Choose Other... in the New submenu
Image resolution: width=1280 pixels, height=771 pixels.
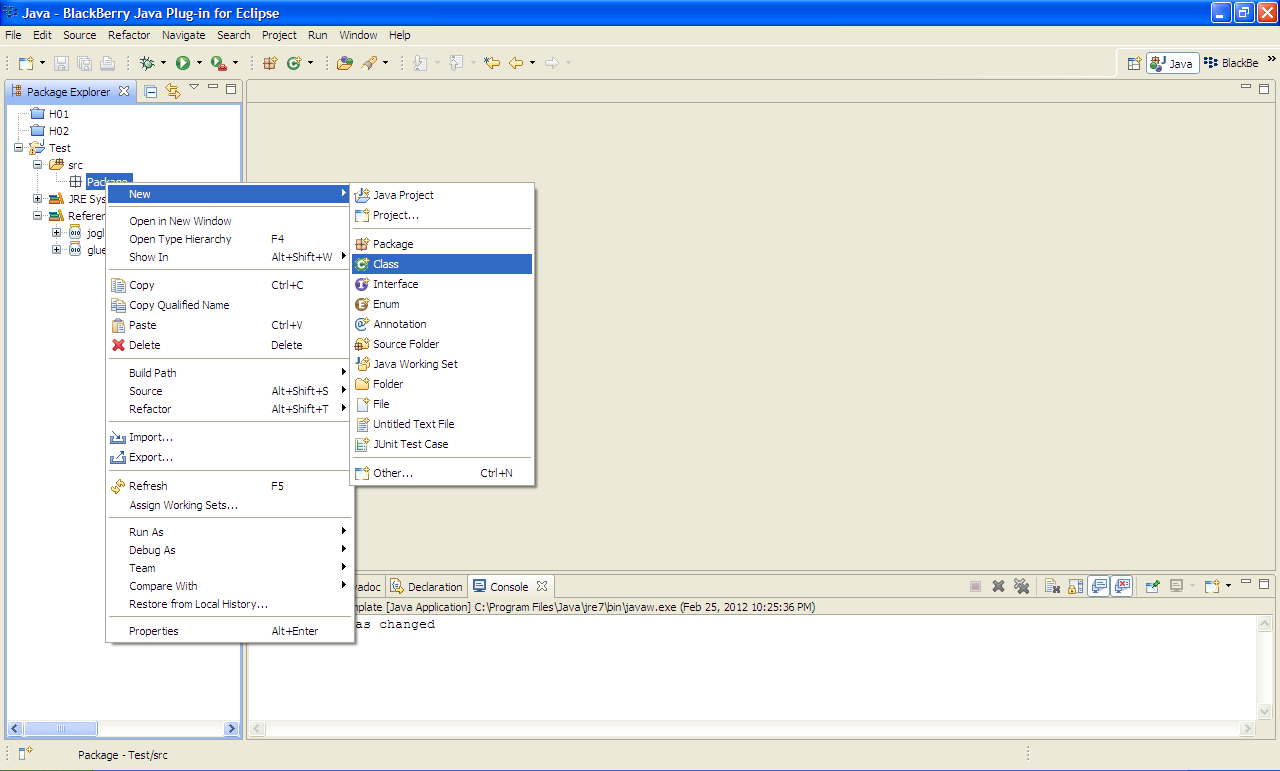click(442, 473)
